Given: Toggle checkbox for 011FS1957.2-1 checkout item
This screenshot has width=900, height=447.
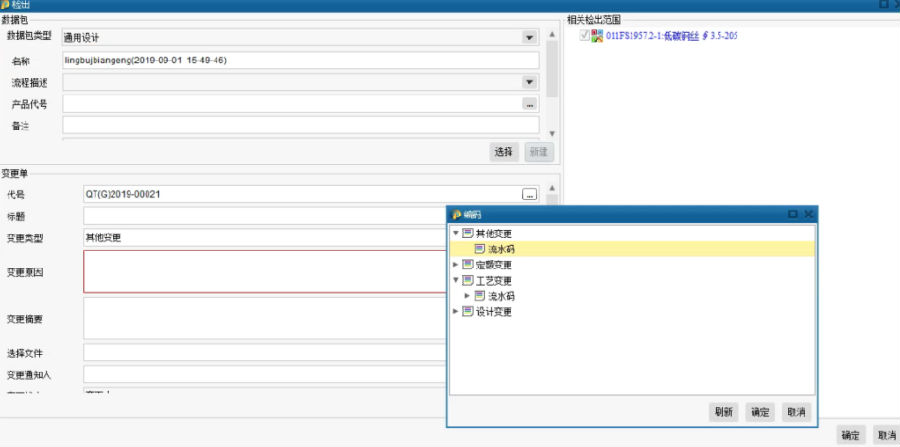Looking at the screenshot, I should tap(584, 36).
